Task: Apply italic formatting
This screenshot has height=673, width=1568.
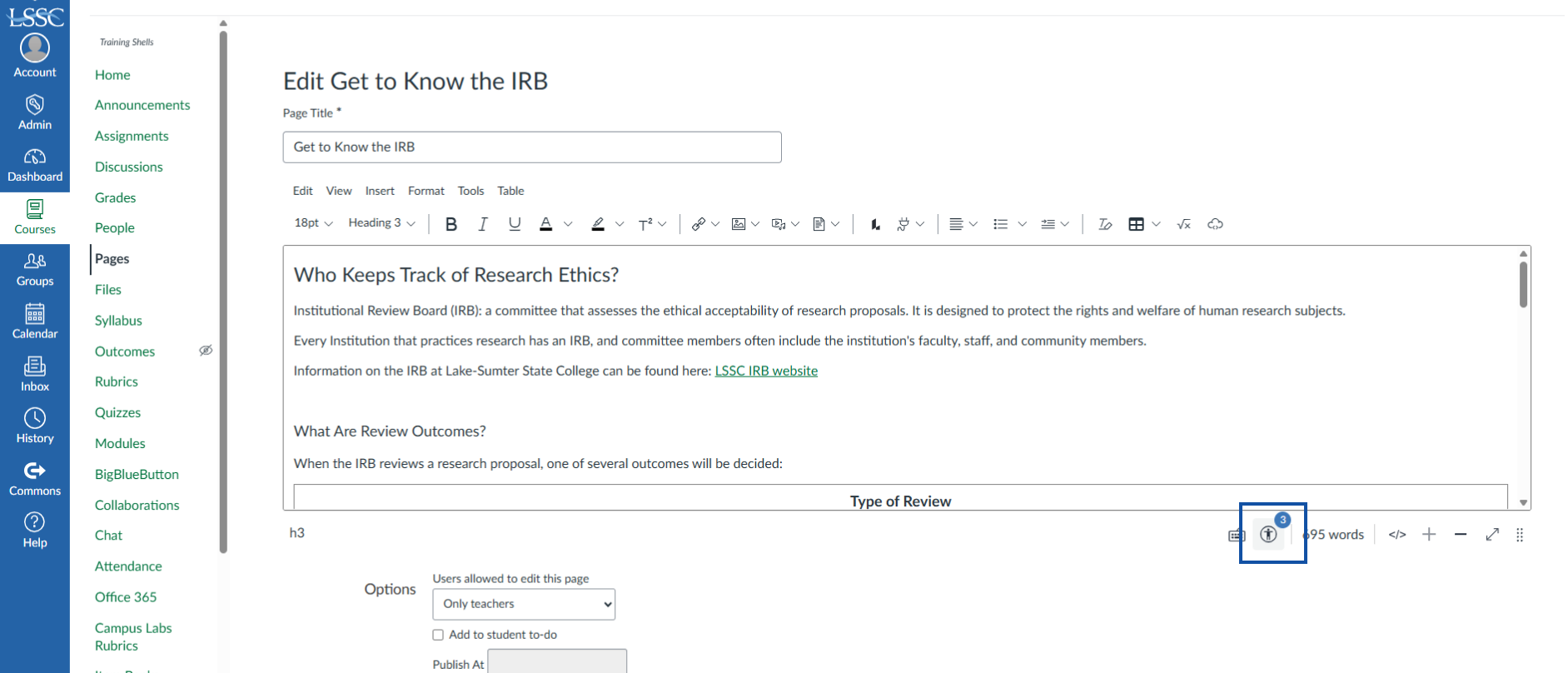Action: tap(483, 224)
